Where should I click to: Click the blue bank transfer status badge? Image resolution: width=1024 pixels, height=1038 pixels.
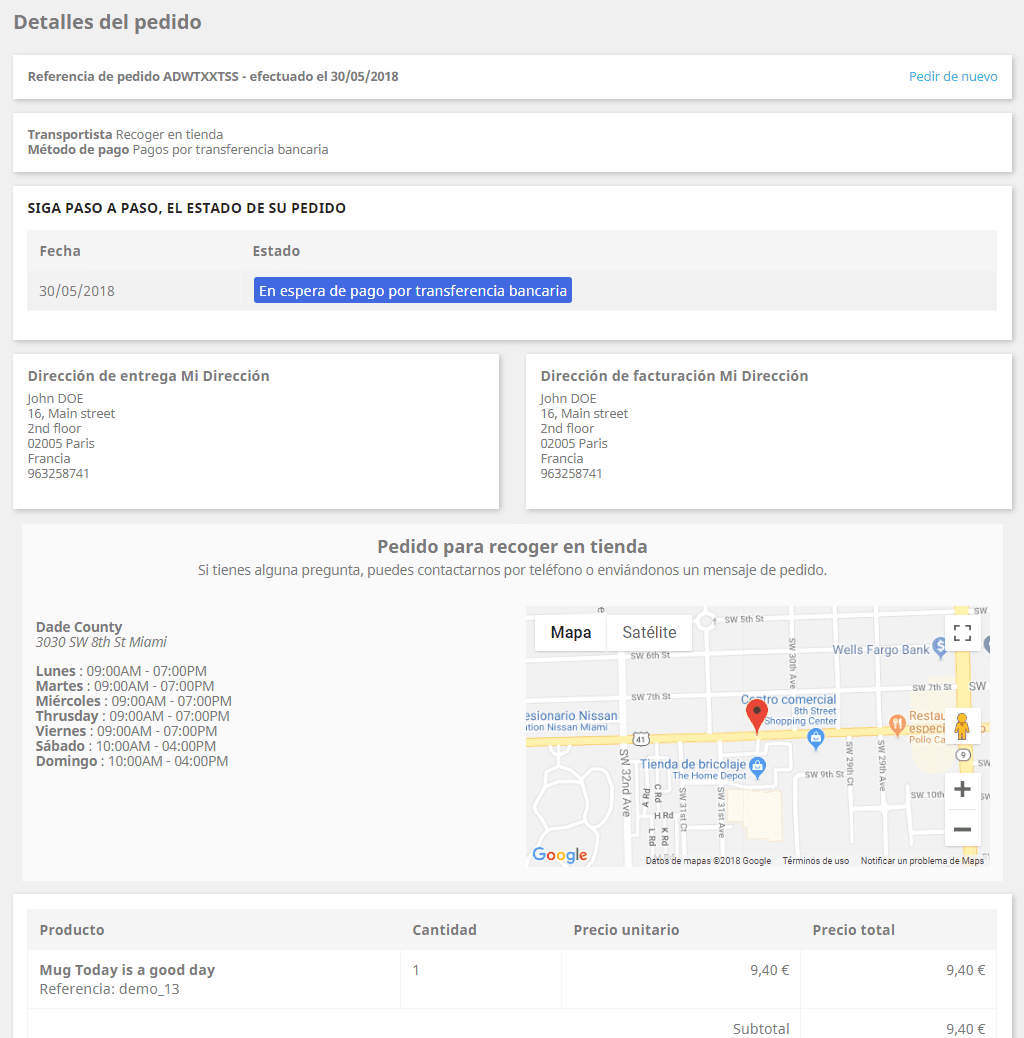pos(412,291)
